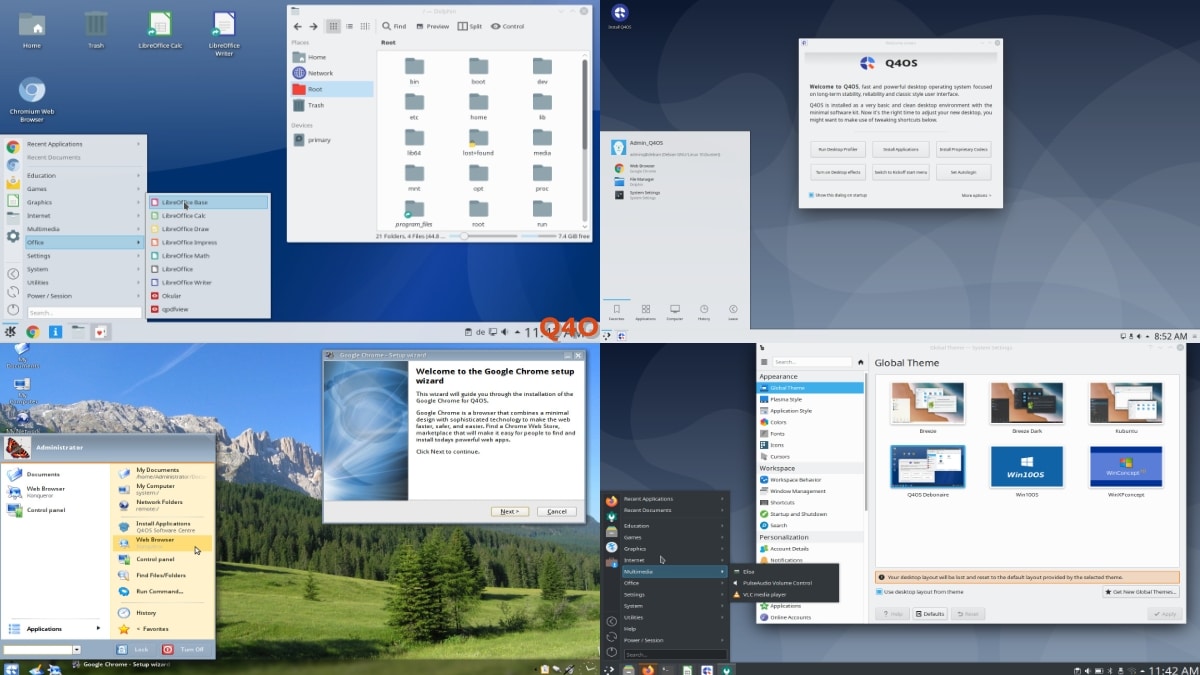This screenshot has height=675, width=1200.
Task: Expand Graphics submenu in light application menu
Action: 84,202
